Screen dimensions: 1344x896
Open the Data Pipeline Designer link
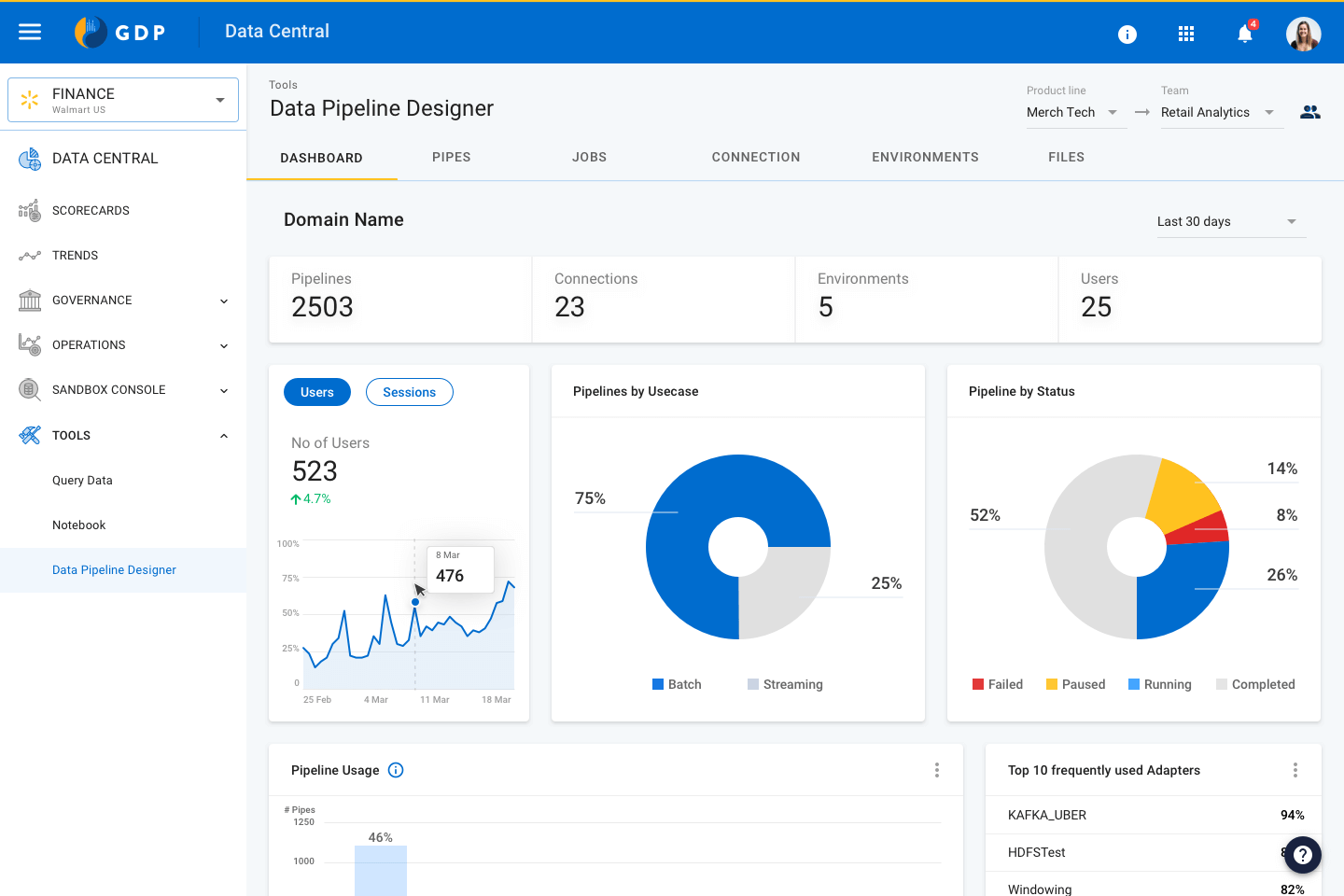114,569
